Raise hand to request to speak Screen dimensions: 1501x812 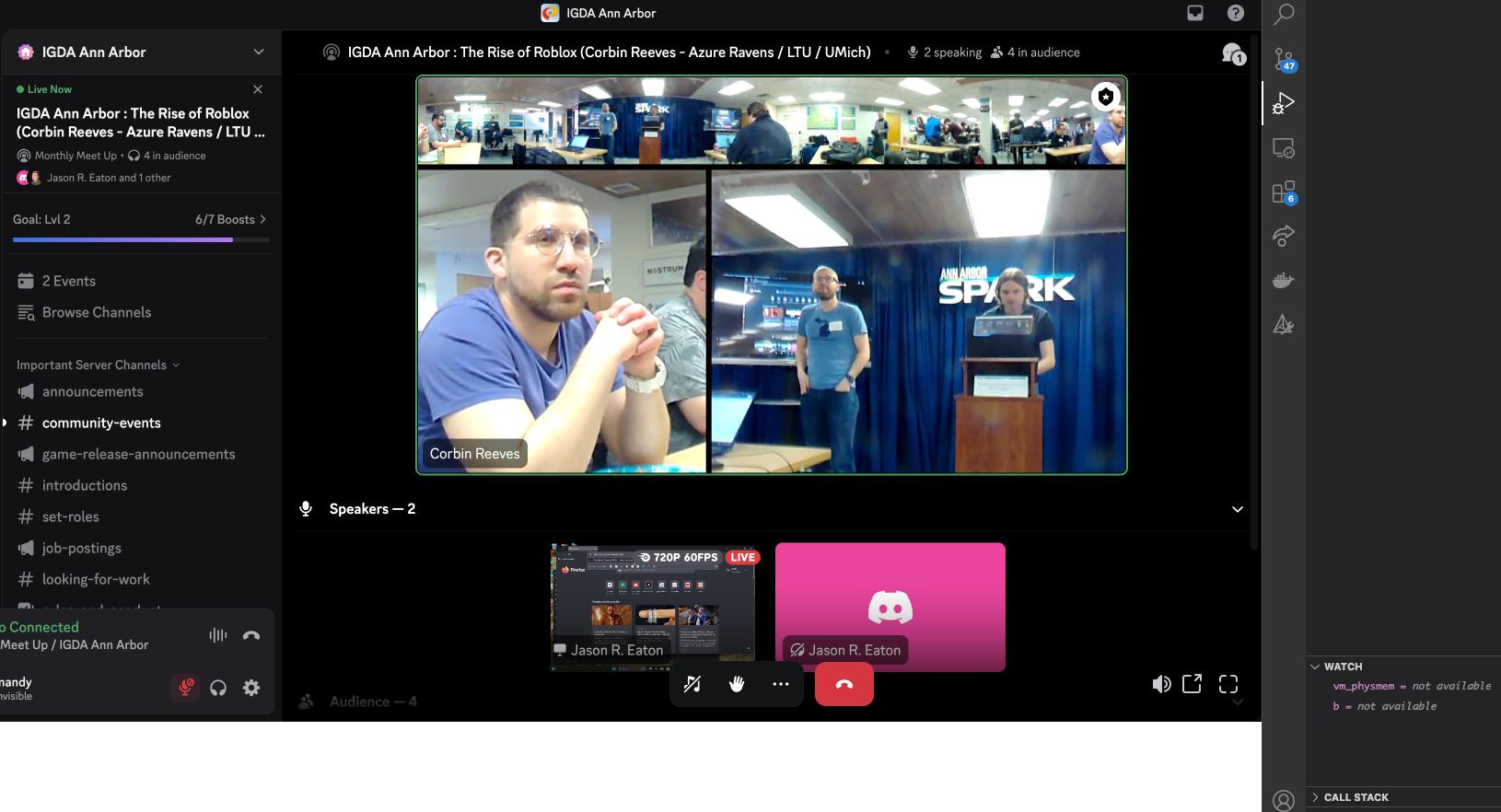pyautogui.click(x=737, y=684)
